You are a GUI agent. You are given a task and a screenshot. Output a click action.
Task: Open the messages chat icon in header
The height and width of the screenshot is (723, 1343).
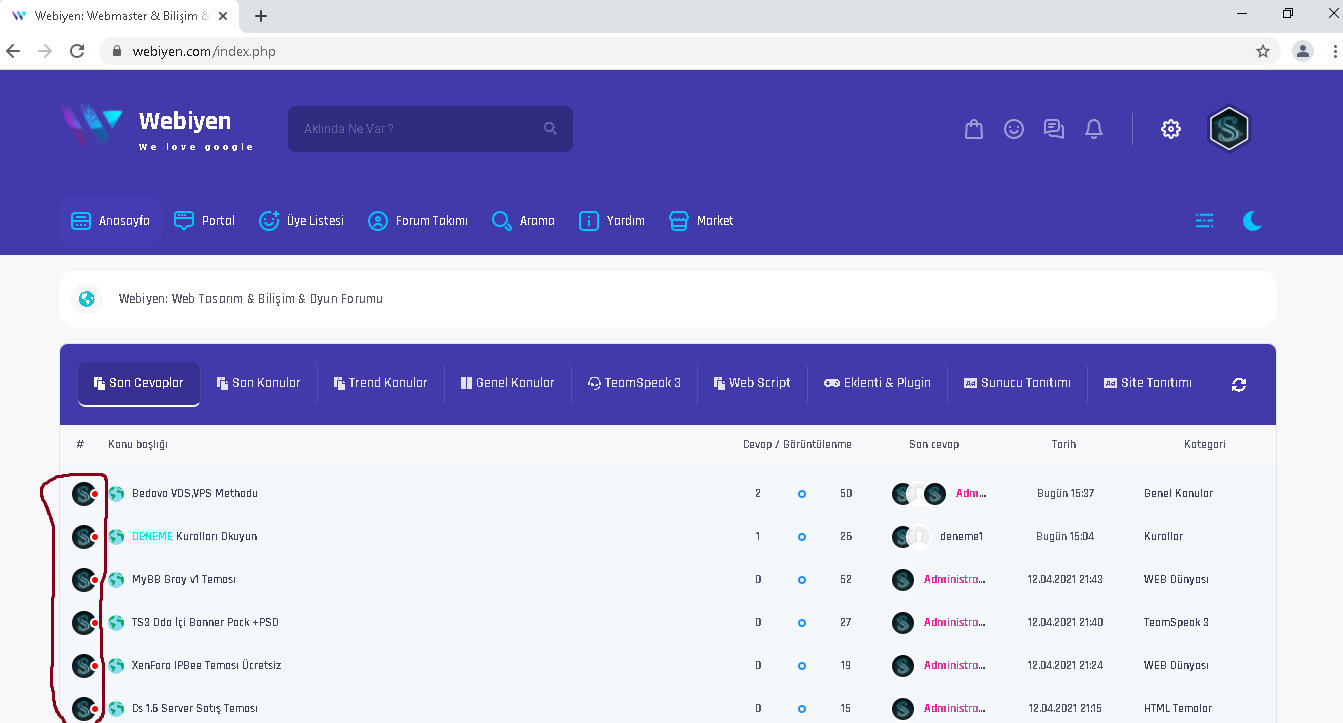pos(1054,129)
